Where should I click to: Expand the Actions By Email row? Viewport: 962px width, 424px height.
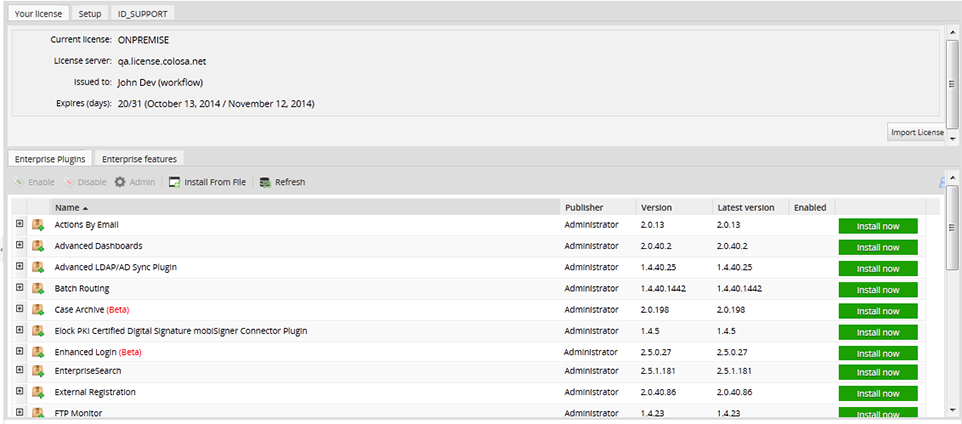click(x=20, y=225)
